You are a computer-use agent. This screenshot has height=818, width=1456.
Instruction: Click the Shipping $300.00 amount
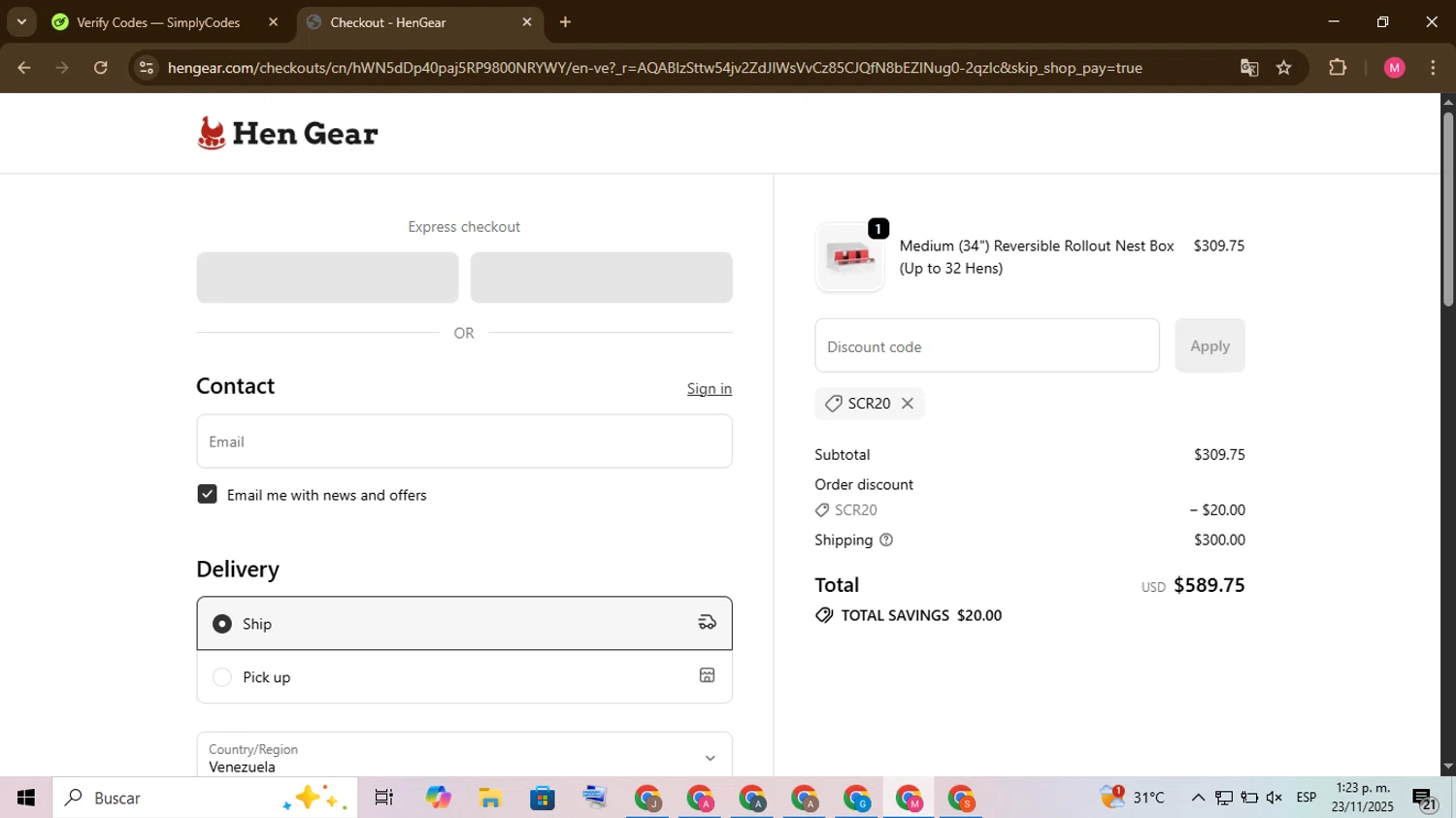(x=1219, y=540)
